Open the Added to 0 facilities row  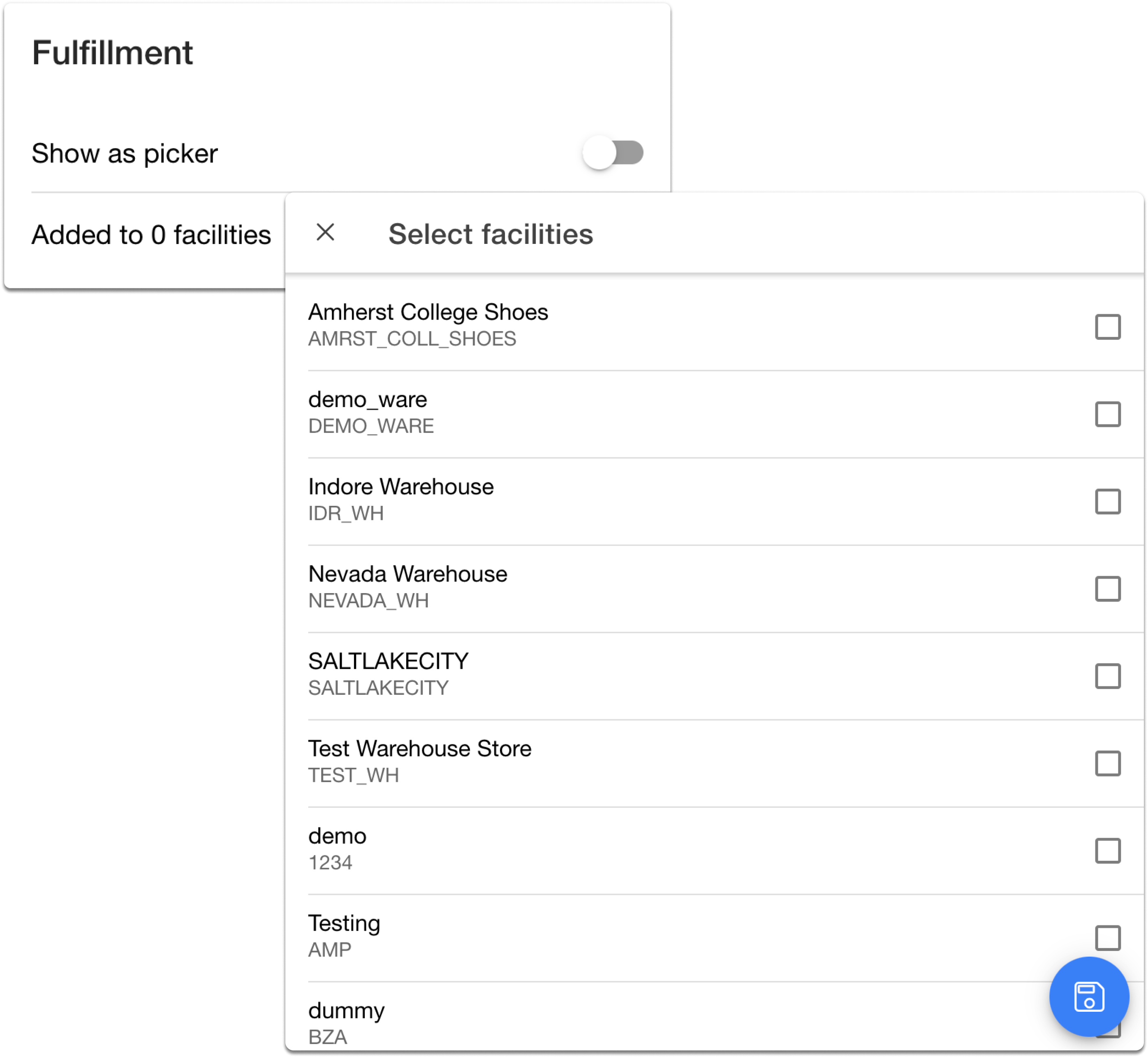[151, 235]
